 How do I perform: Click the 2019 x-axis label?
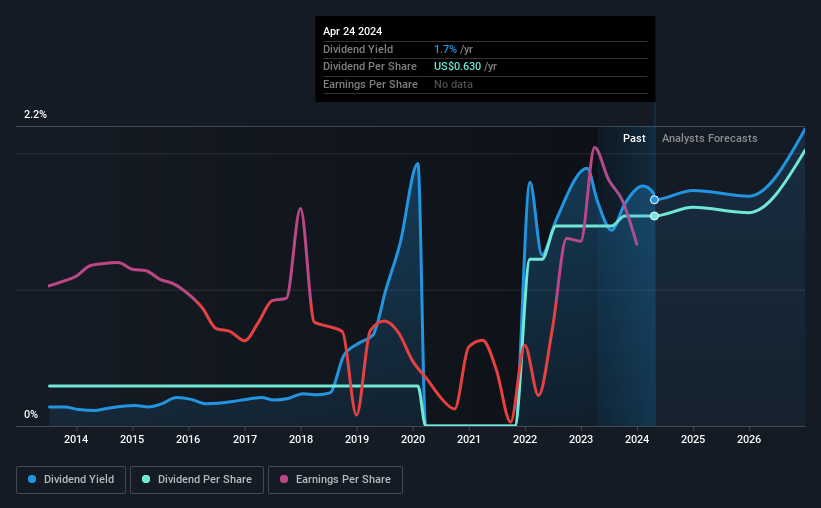click(x=357, y=439)
